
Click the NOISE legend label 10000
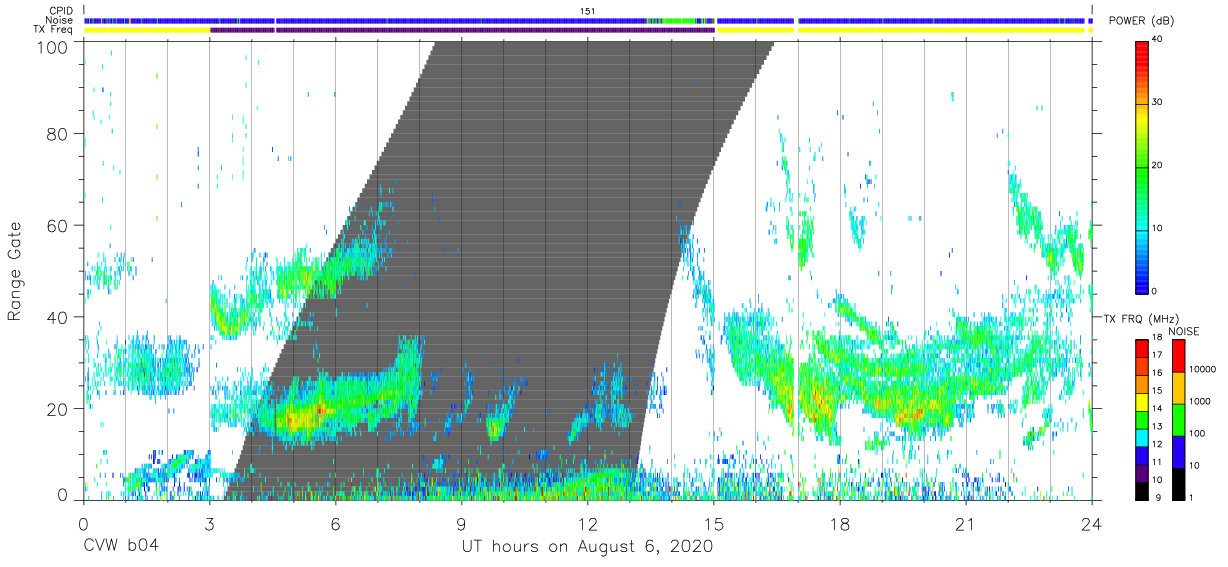pos(1203,370)
